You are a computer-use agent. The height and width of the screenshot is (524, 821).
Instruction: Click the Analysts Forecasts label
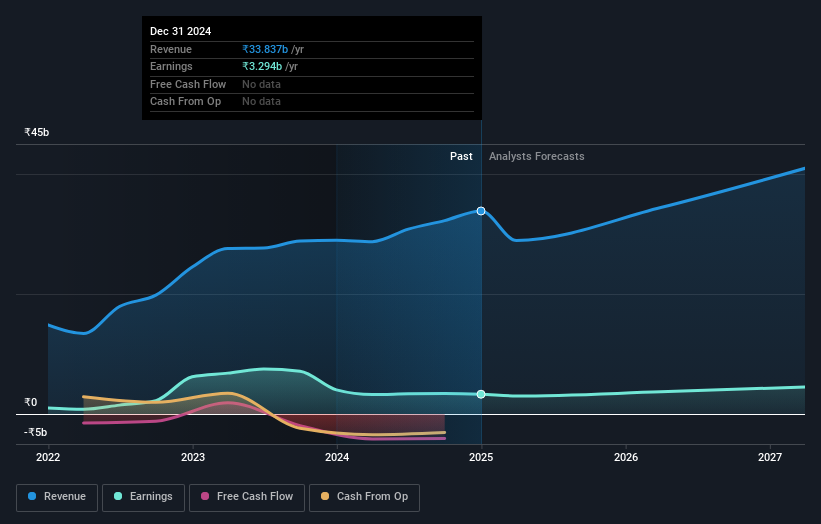(537, 156)
